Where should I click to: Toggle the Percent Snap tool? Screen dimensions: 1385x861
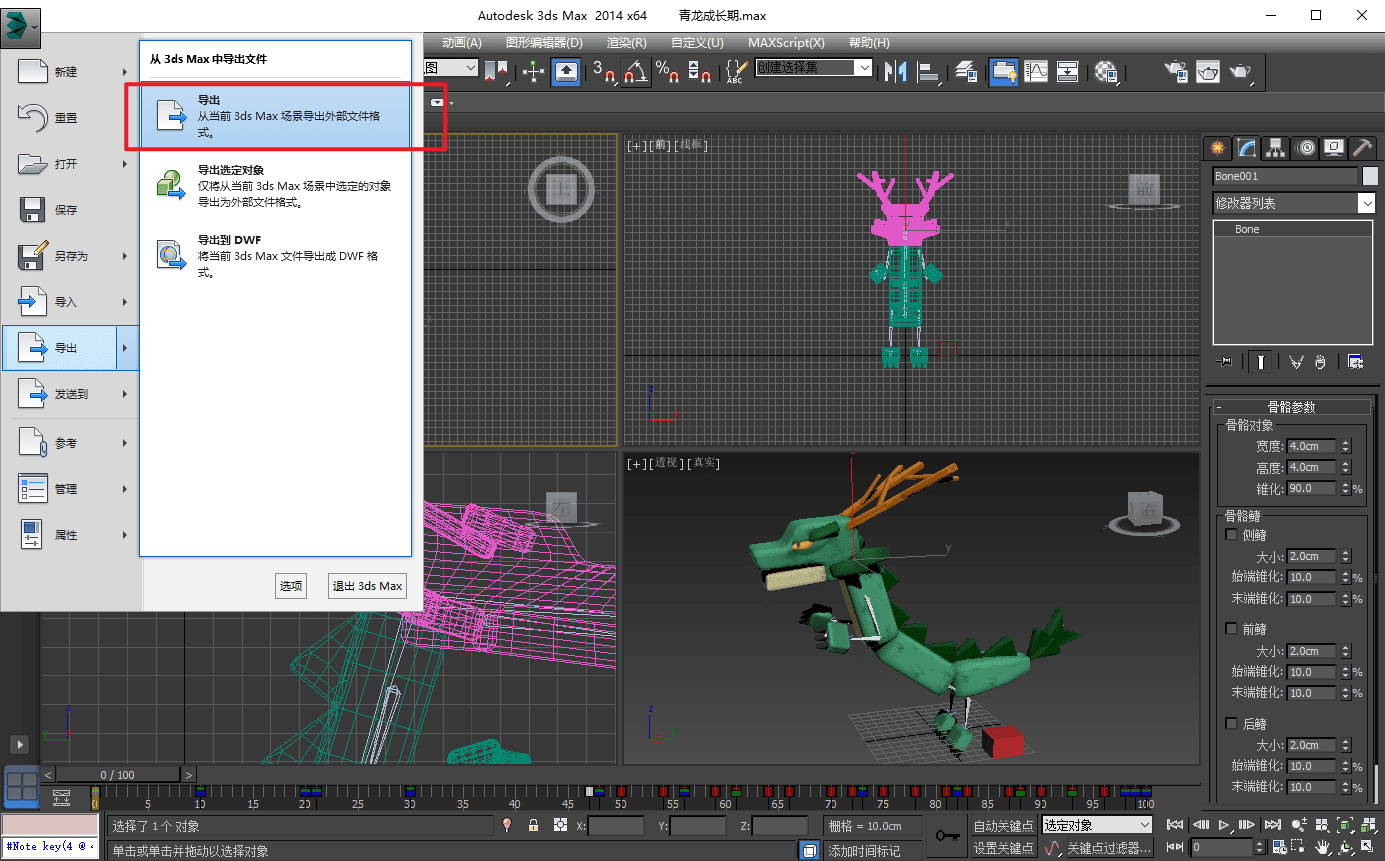667,71
